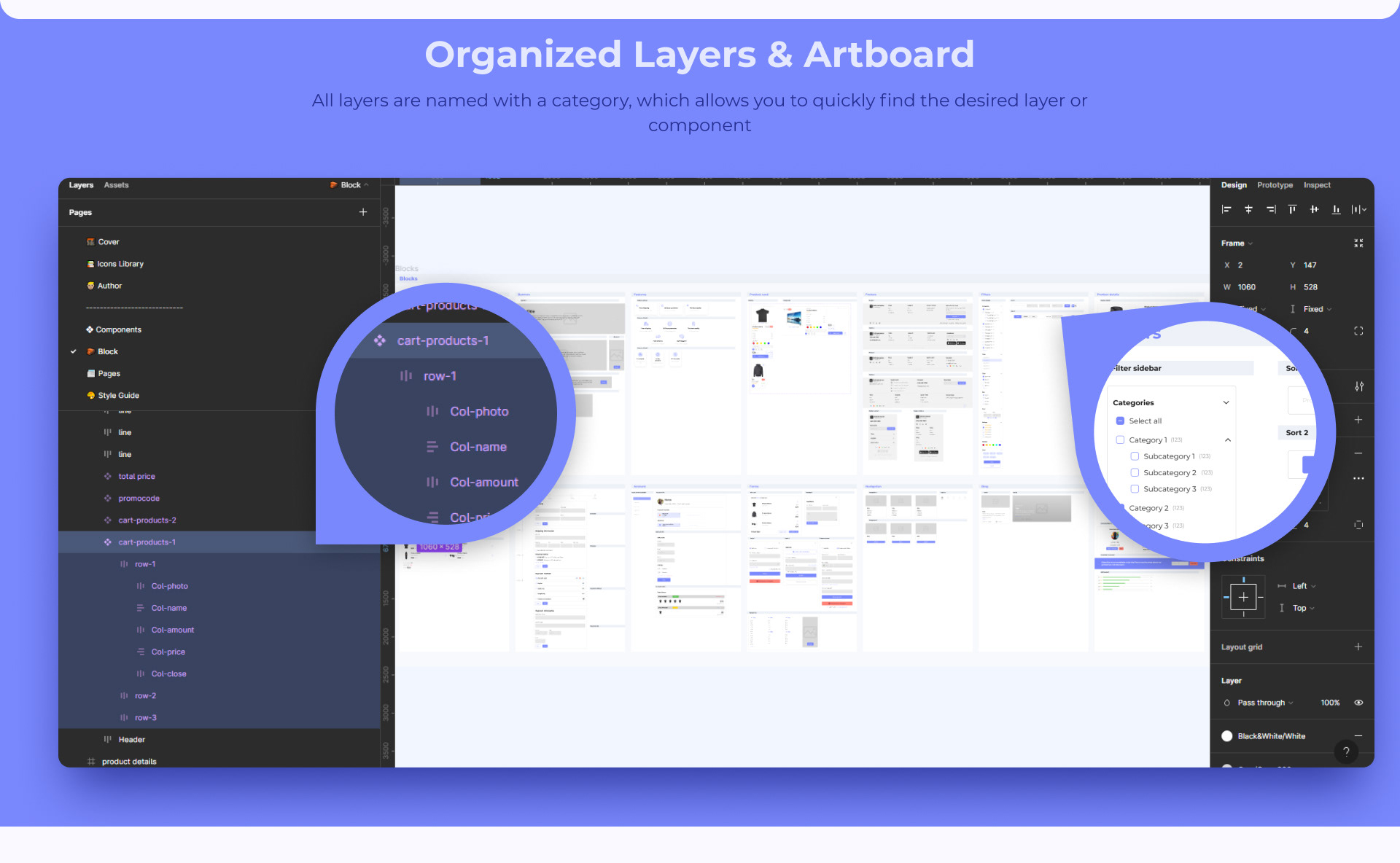The image size is (1400, 863).
Task: Click the align bottom icon
Action: pos(1336,209)
